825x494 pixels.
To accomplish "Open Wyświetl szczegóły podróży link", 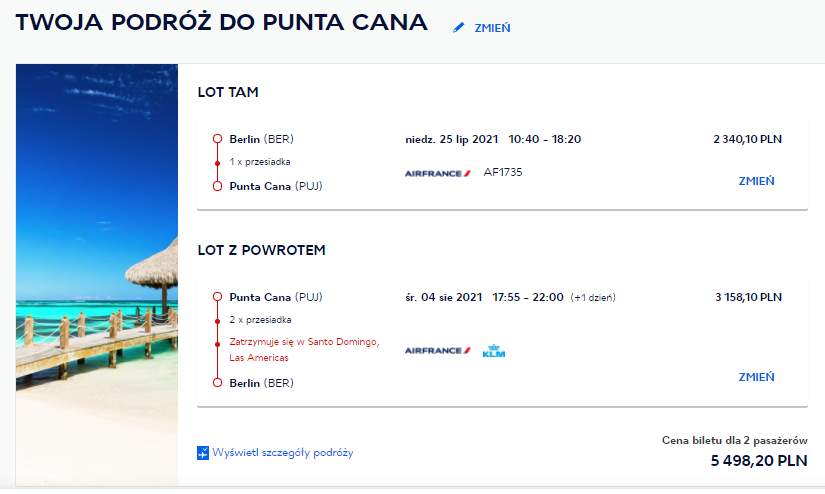I will click(x=283, y=452).
